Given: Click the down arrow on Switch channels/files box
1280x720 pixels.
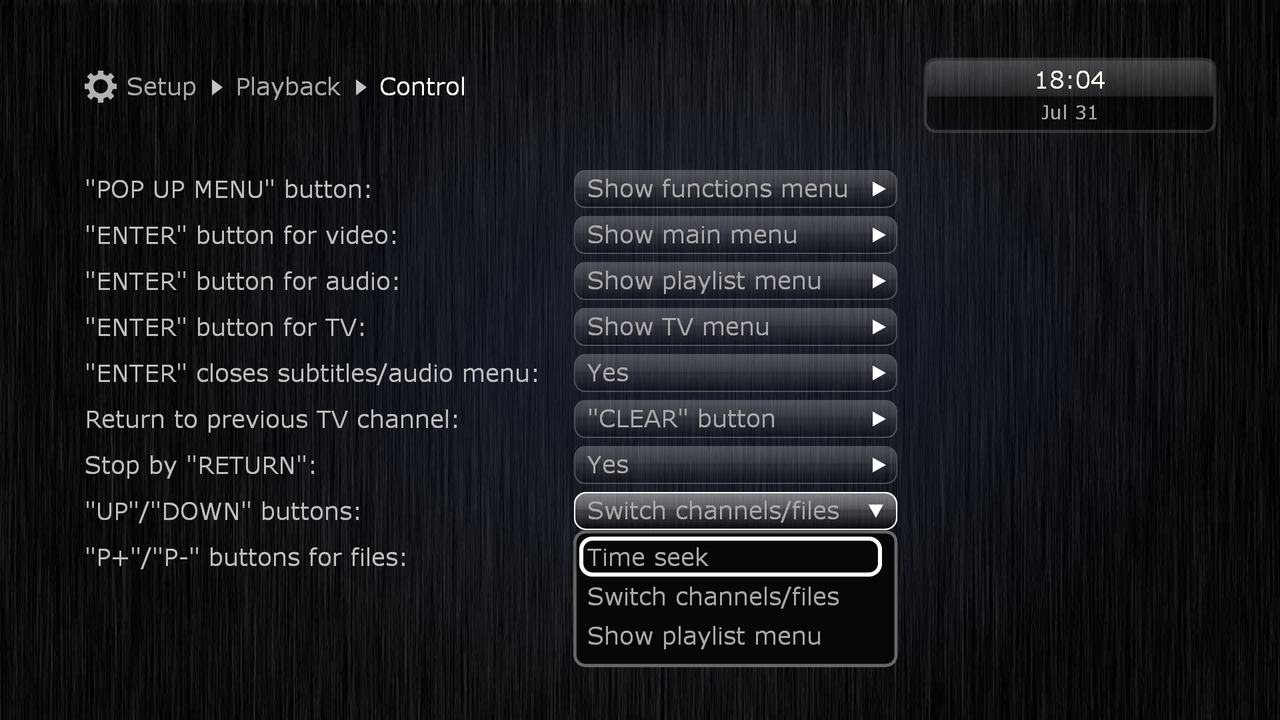Looking at the screenshot, I should (x=876, y=511).
